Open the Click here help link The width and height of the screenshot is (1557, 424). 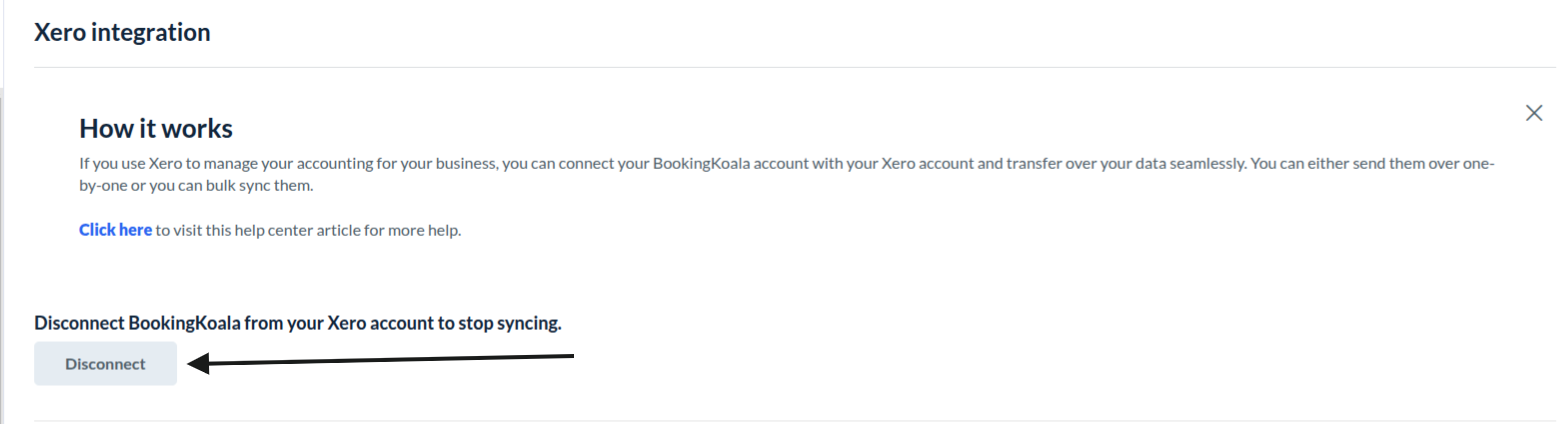(115, 230)
